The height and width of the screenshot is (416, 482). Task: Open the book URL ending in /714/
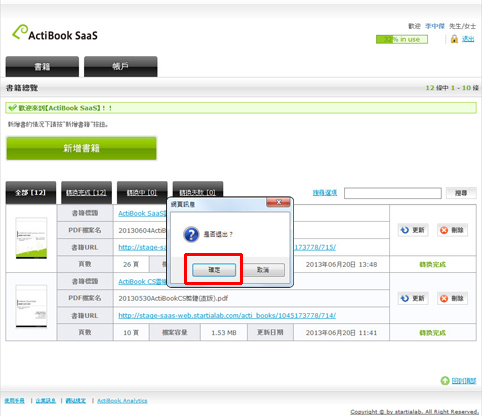(x=227, y=315)
